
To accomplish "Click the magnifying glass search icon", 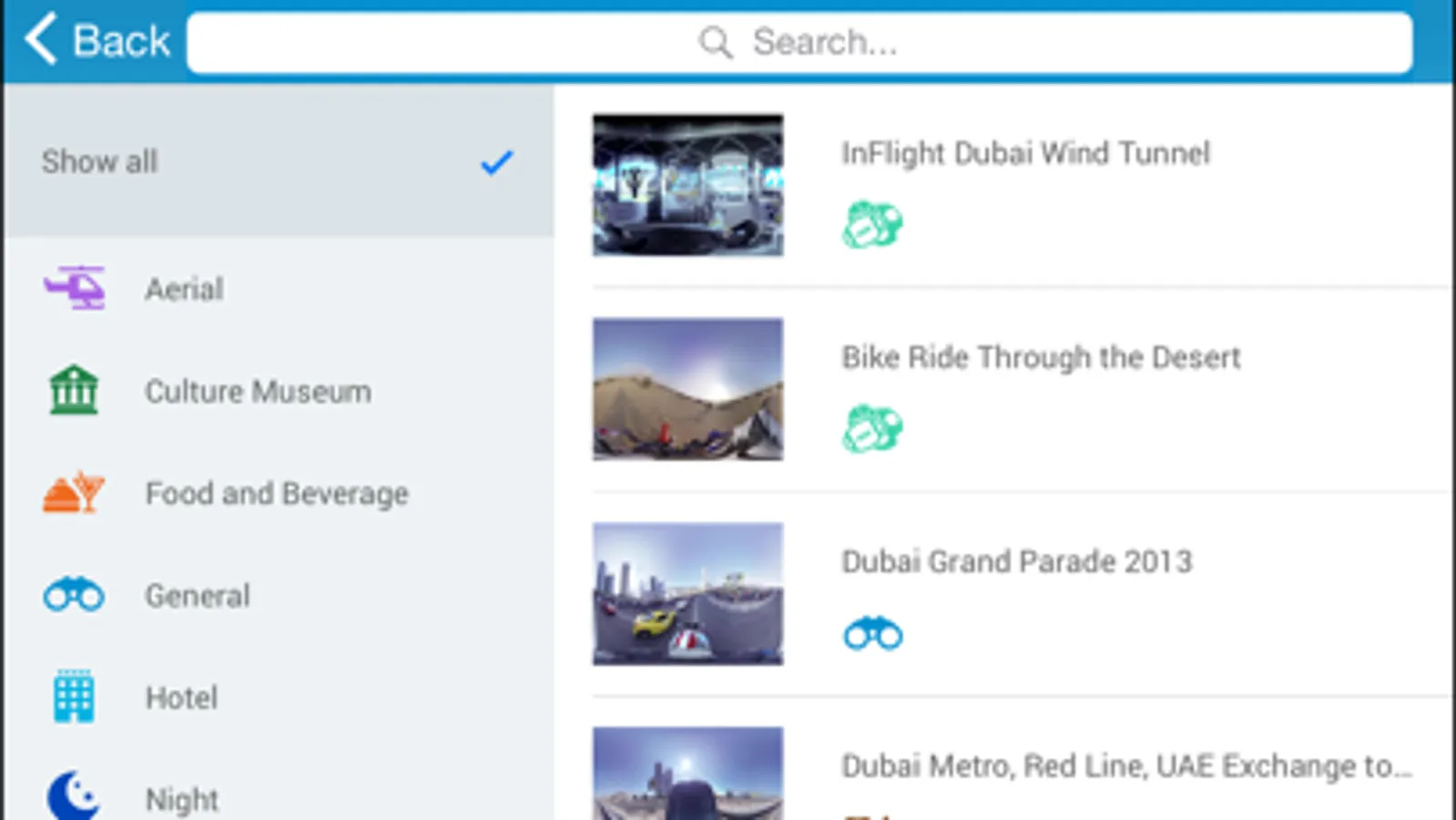I will (716, 42).
